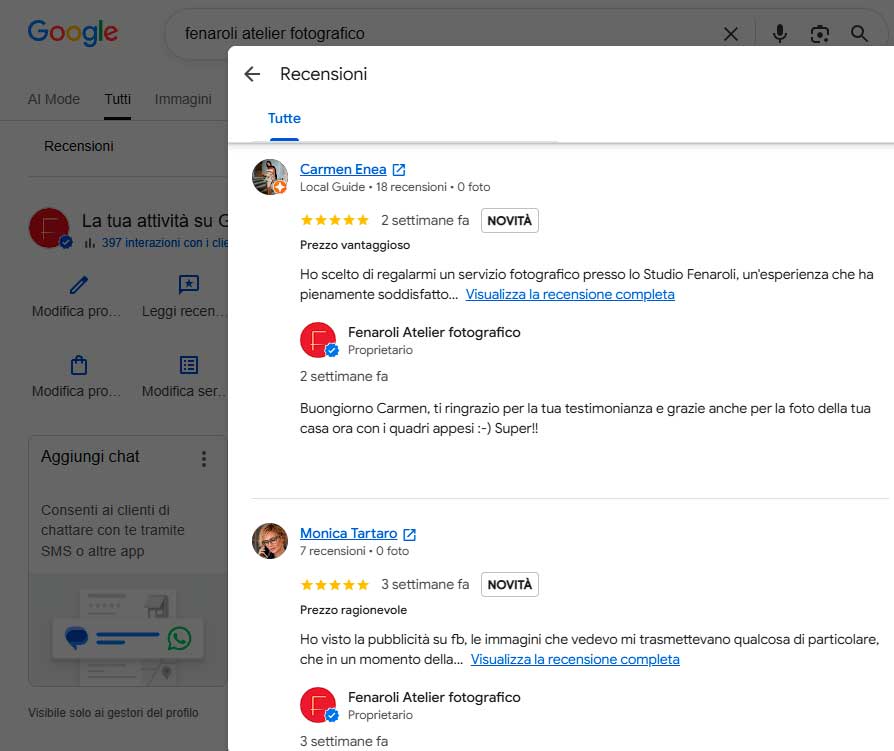Expand Monica's full review via Visualizza link

575,659
